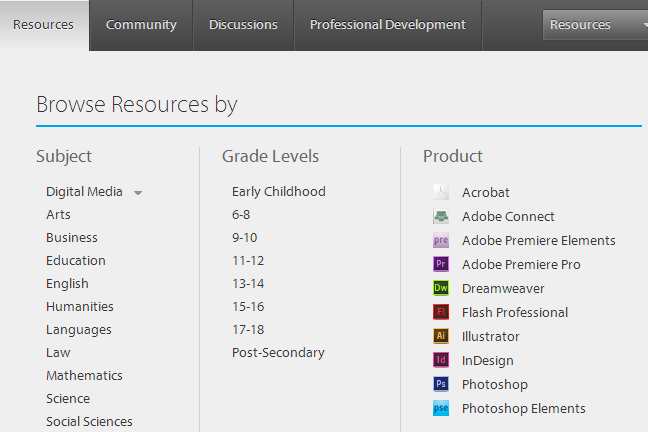This screenshot has width=648, height=432.
Task: Open the Resources search dropdown
Action: coord(596,25)
